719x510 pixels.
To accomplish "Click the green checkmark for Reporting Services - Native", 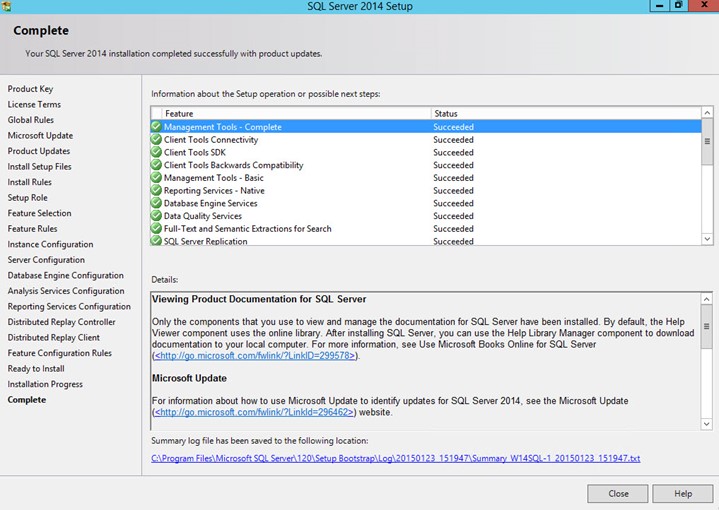I will [156, 191].
